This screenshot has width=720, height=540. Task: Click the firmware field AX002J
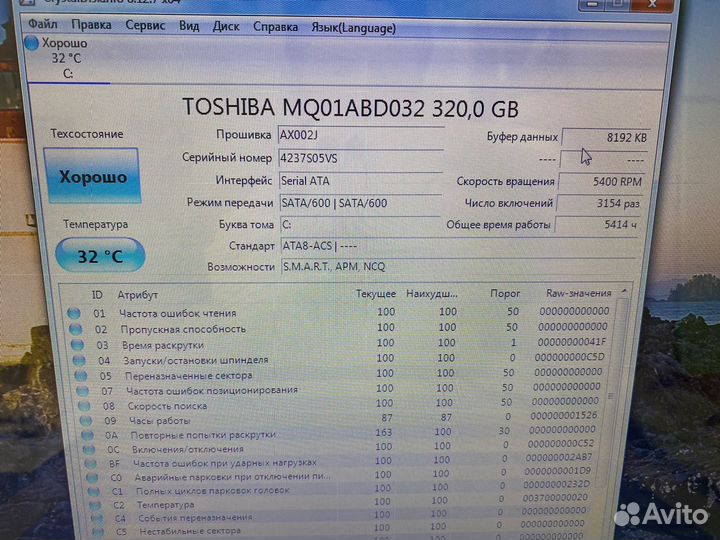360,135
